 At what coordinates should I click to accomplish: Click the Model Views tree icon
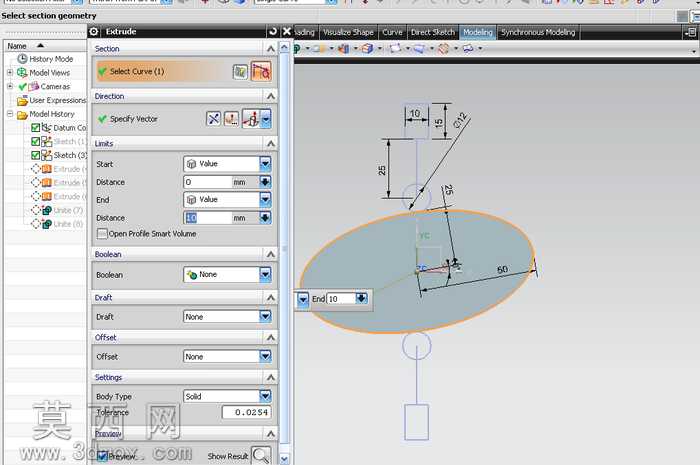(22, 72)
